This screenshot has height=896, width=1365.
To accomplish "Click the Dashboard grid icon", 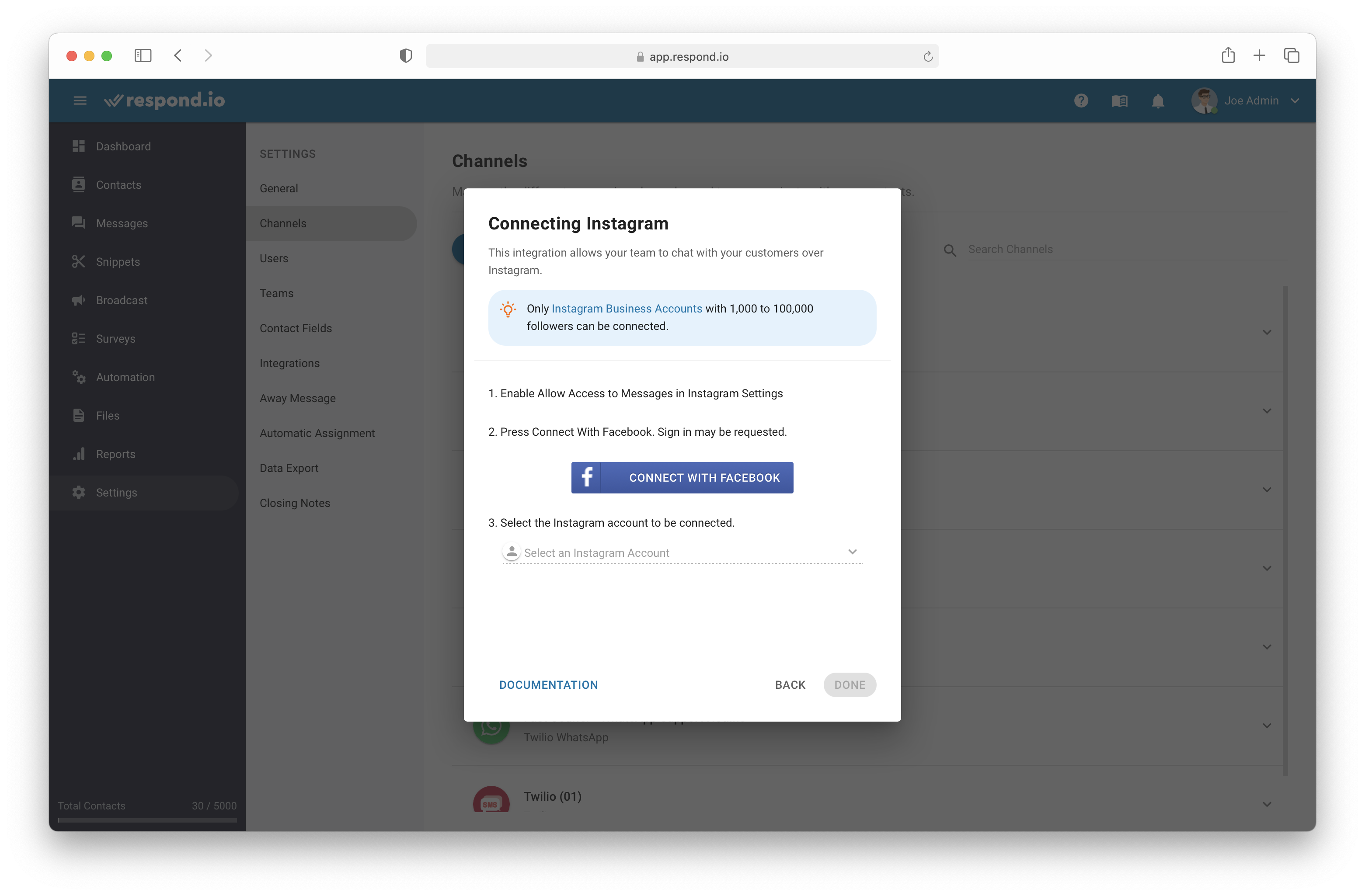I will click(79, 146).
